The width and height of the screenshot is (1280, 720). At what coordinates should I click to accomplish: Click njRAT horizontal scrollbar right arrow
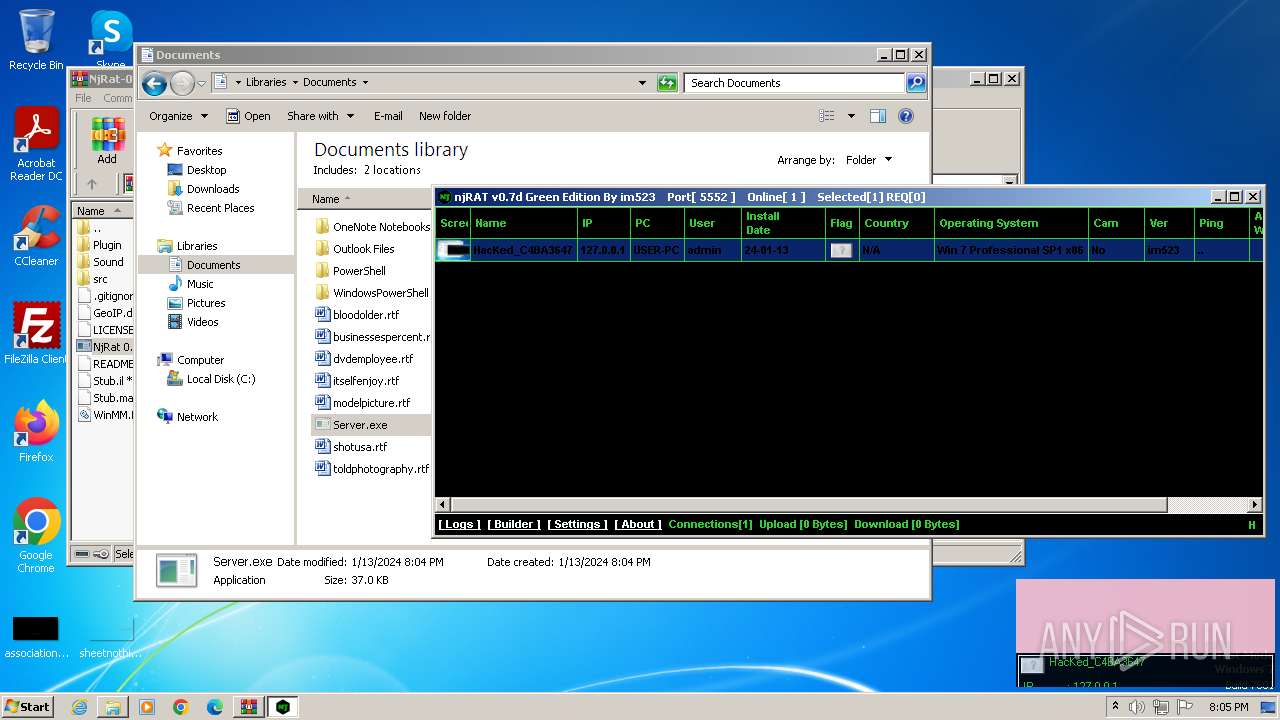[x=1255, y=505]
